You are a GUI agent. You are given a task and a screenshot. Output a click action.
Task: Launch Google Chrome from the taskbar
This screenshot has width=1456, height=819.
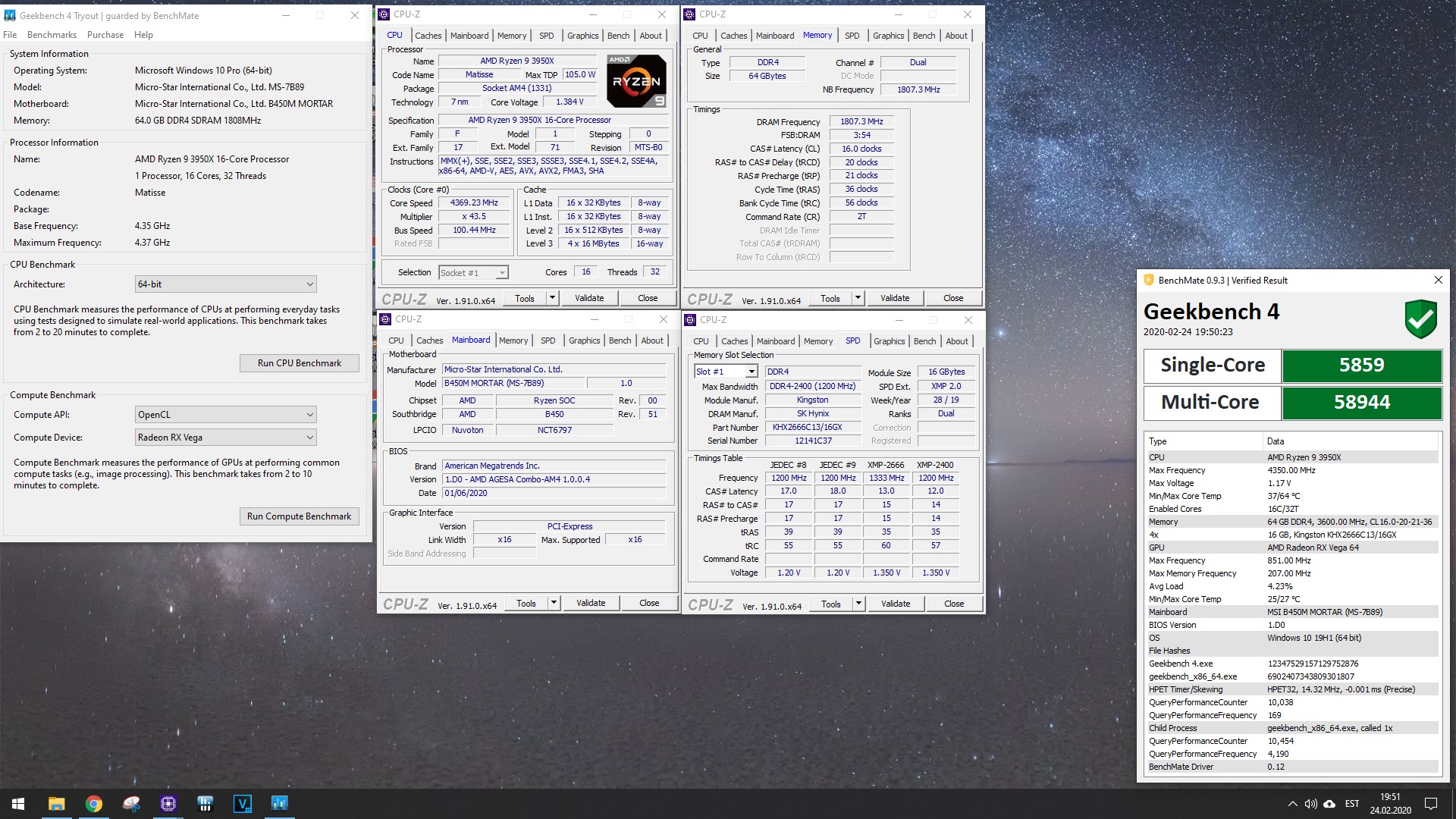(x=93, y=804)
